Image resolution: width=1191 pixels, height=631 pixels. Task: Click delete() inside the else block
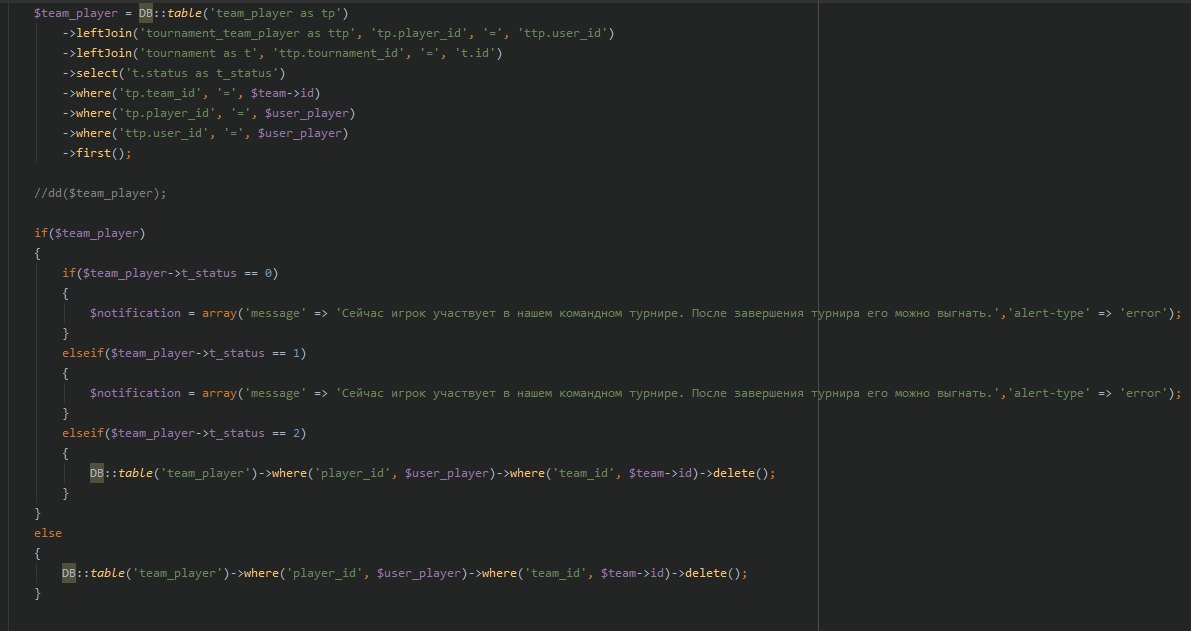pos(712,573)
